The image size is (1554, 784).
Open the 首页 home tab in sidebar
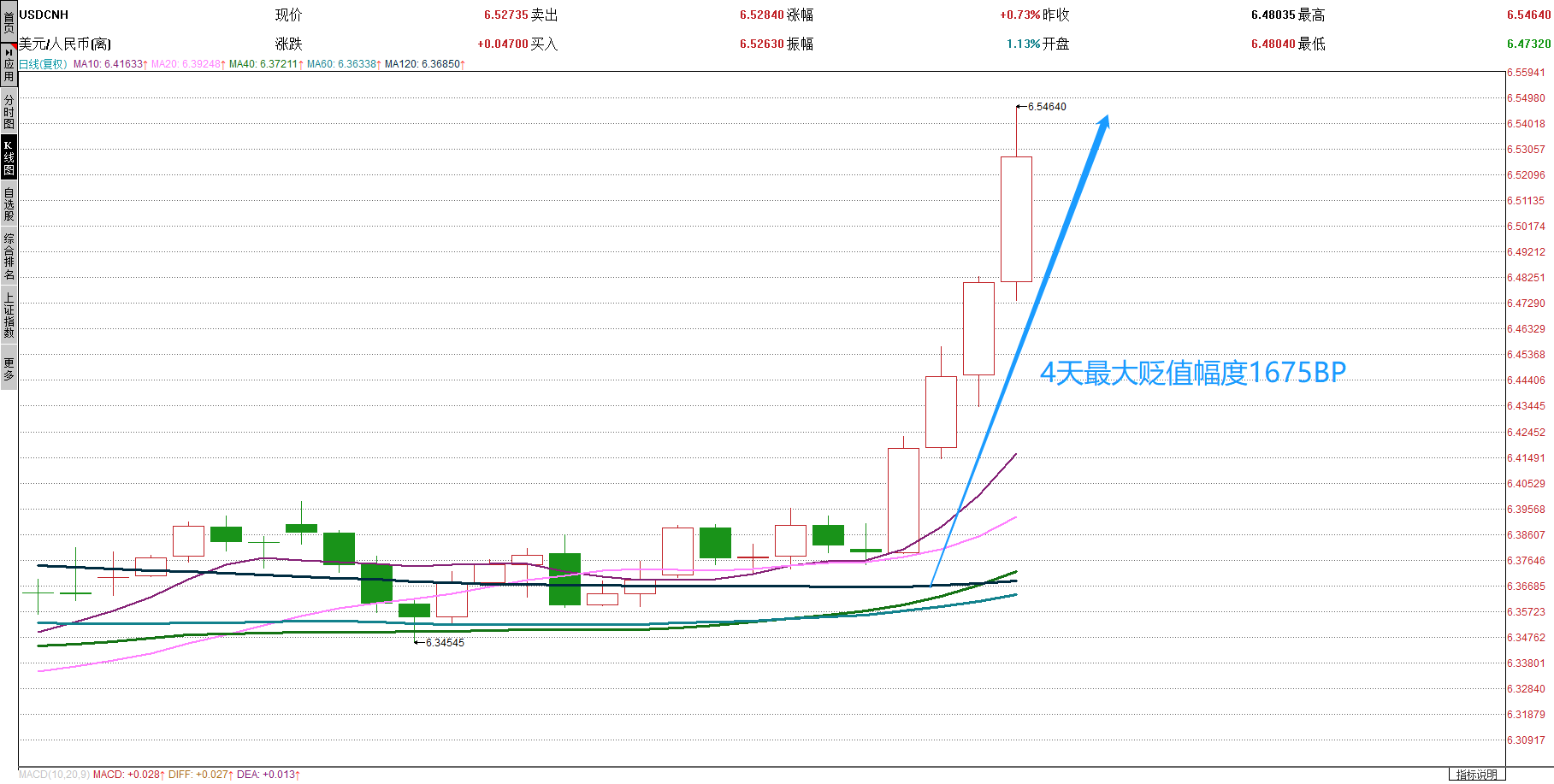tap(9, 21)
